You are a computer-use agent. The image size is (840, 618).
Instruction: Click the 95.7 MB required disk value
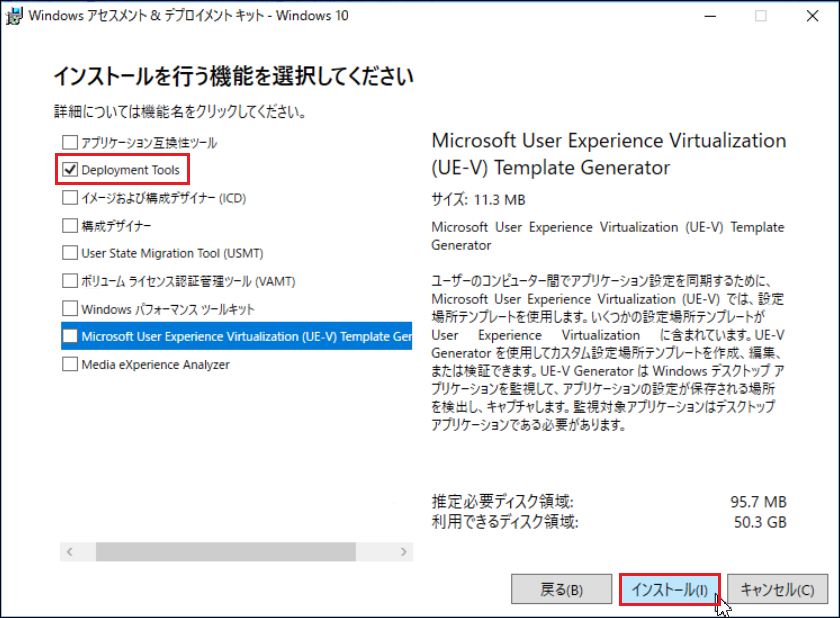pyautogui.click(x=758, y=502)
